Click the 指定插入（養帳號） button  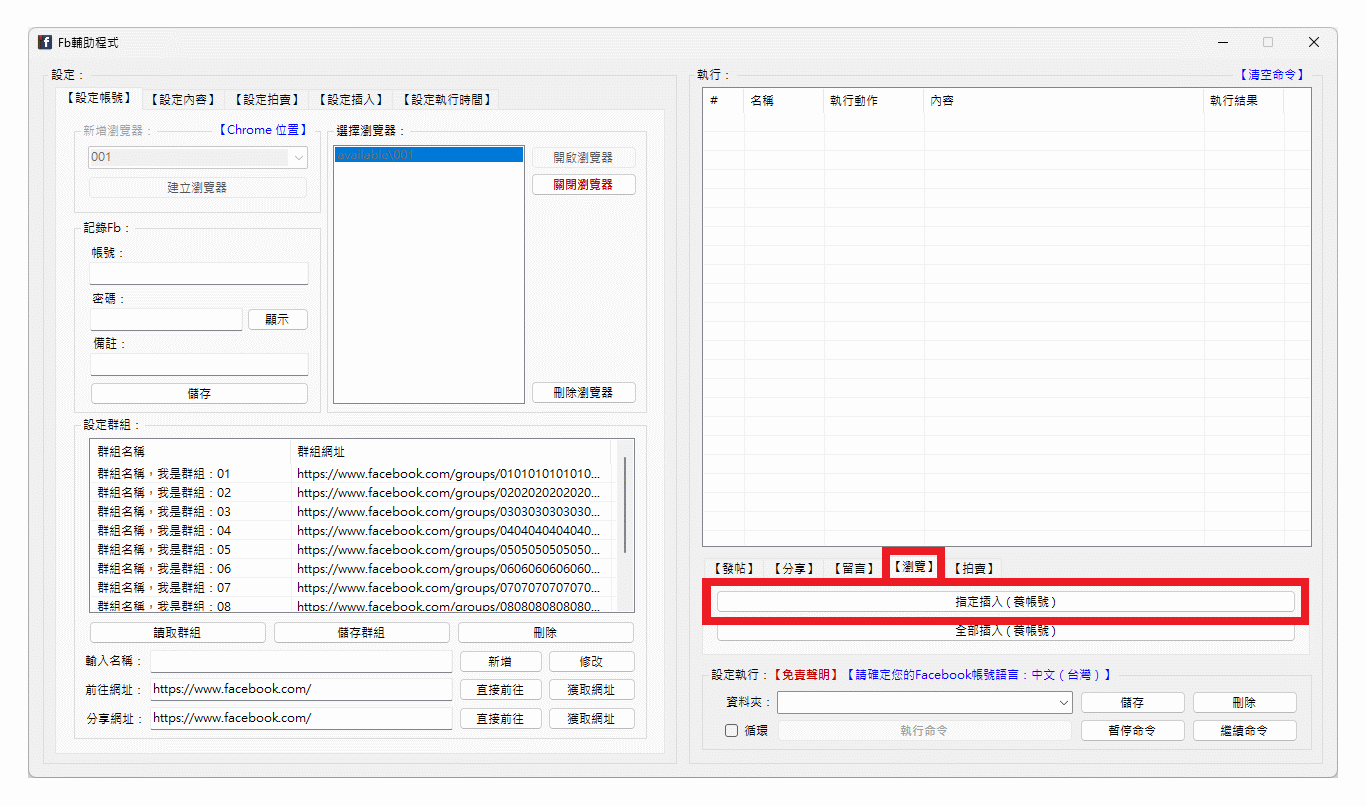coord(1006,602)
